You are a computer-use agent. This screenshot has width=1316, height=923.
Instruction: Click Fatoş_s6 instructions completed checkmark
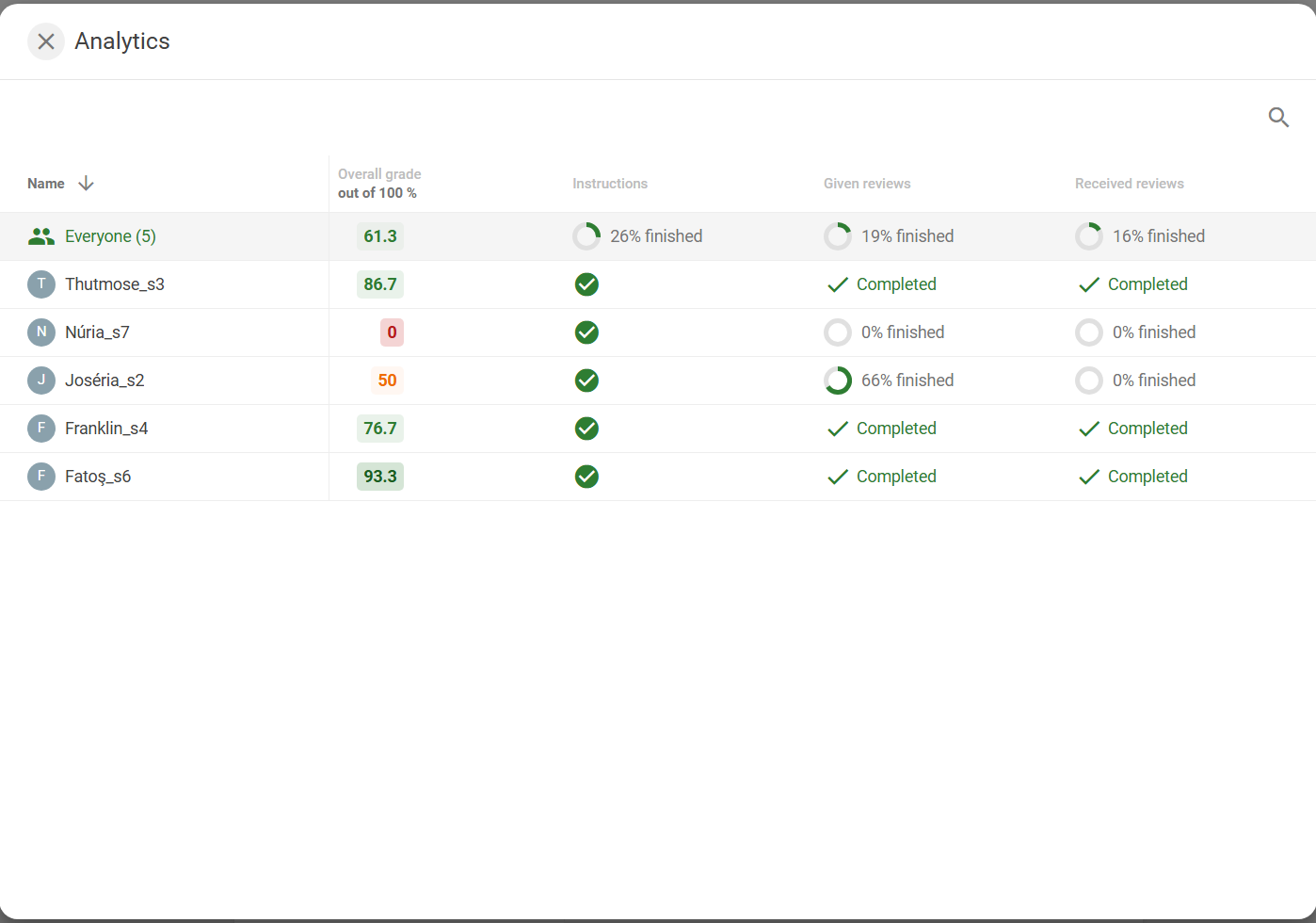(586, 477)
